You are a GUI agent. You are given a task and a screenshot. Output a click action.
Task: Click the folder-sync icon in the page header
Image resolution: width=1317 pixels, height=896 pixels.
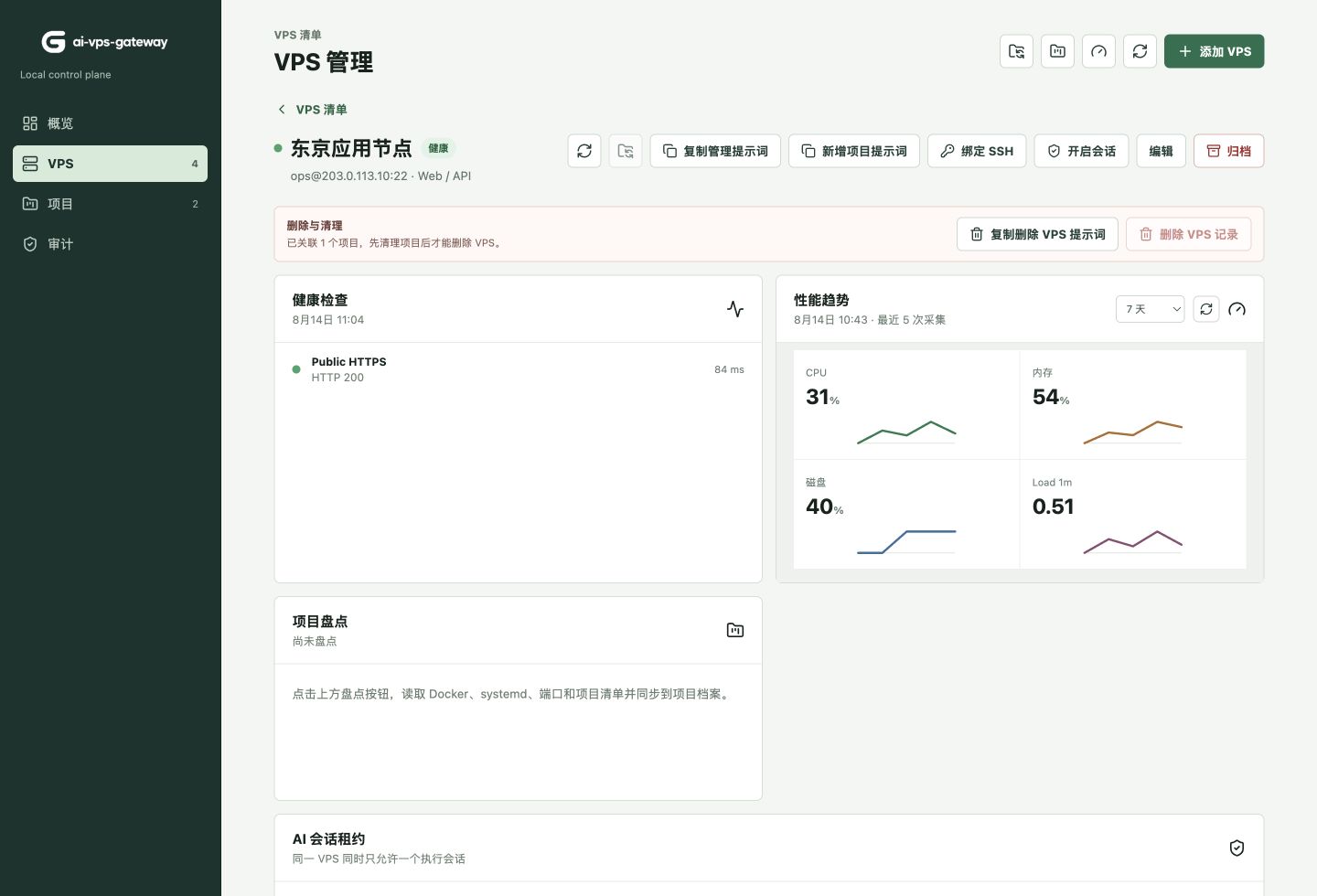pos(1016,51)
